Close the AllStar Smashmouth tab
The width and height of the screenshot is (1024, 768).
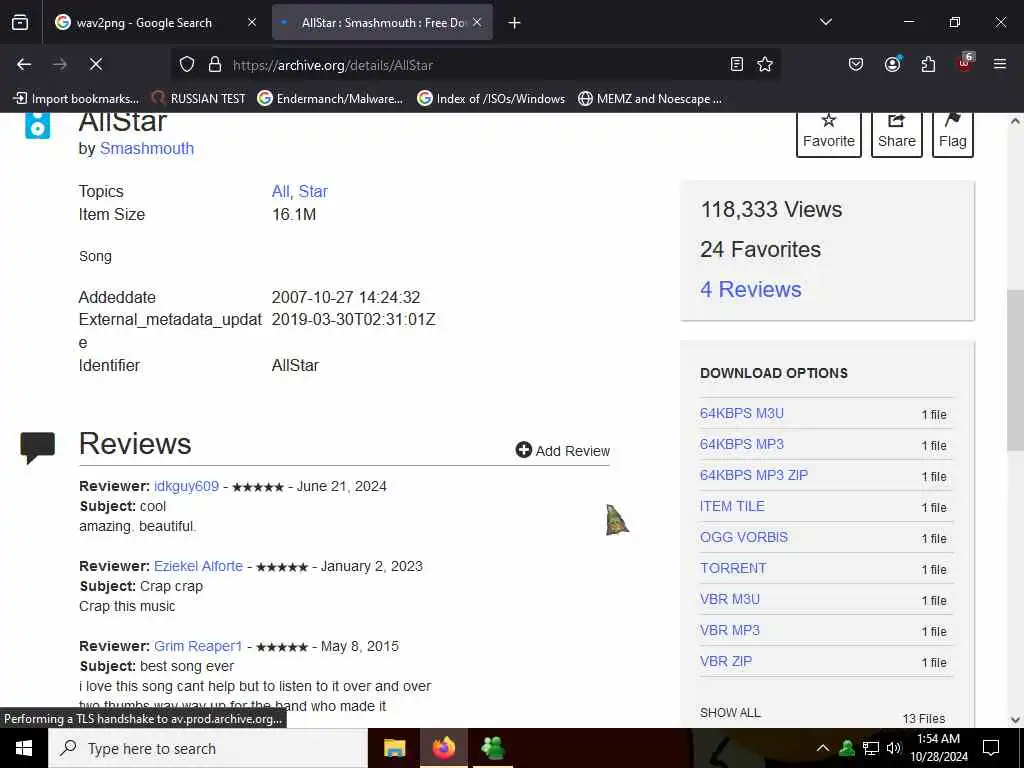click(x=477, y=23)
